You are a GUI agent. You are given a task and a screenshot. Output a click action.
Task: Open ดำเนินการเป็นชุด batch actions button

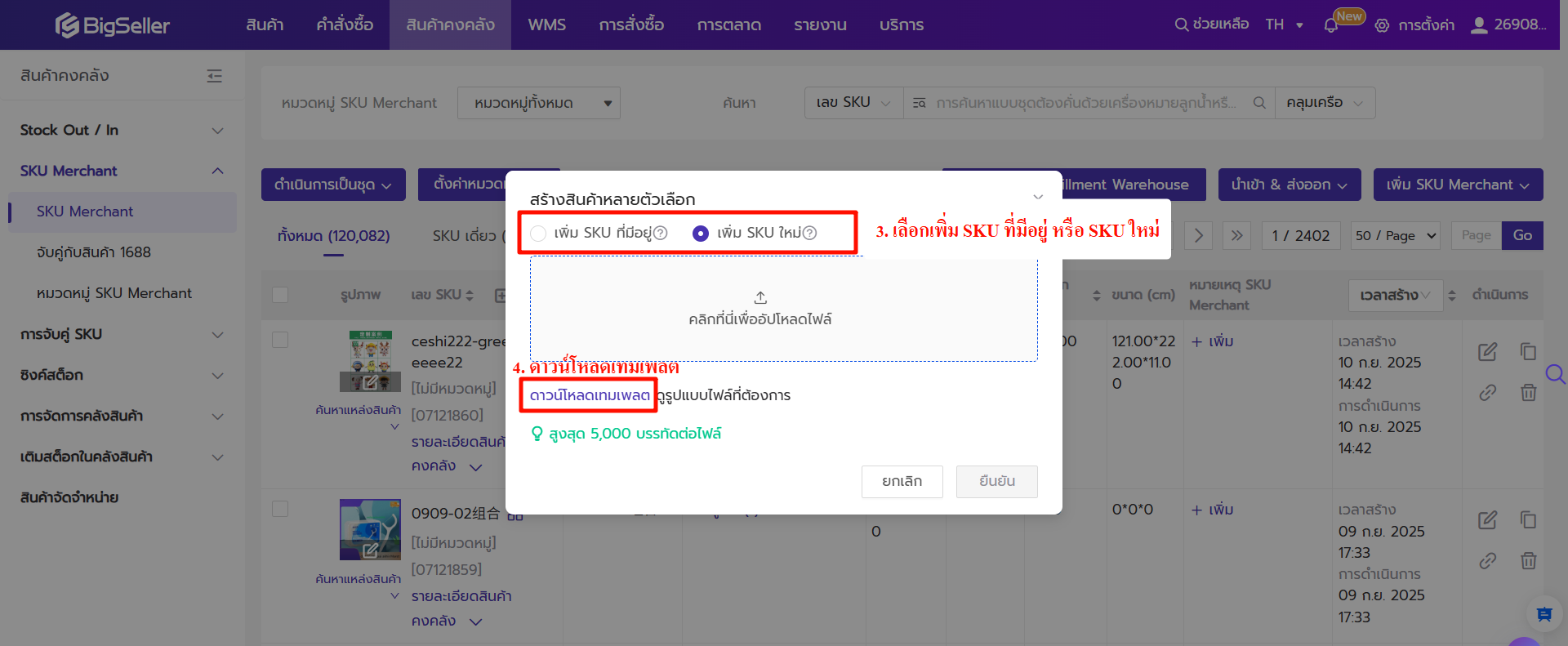[333, 185]
